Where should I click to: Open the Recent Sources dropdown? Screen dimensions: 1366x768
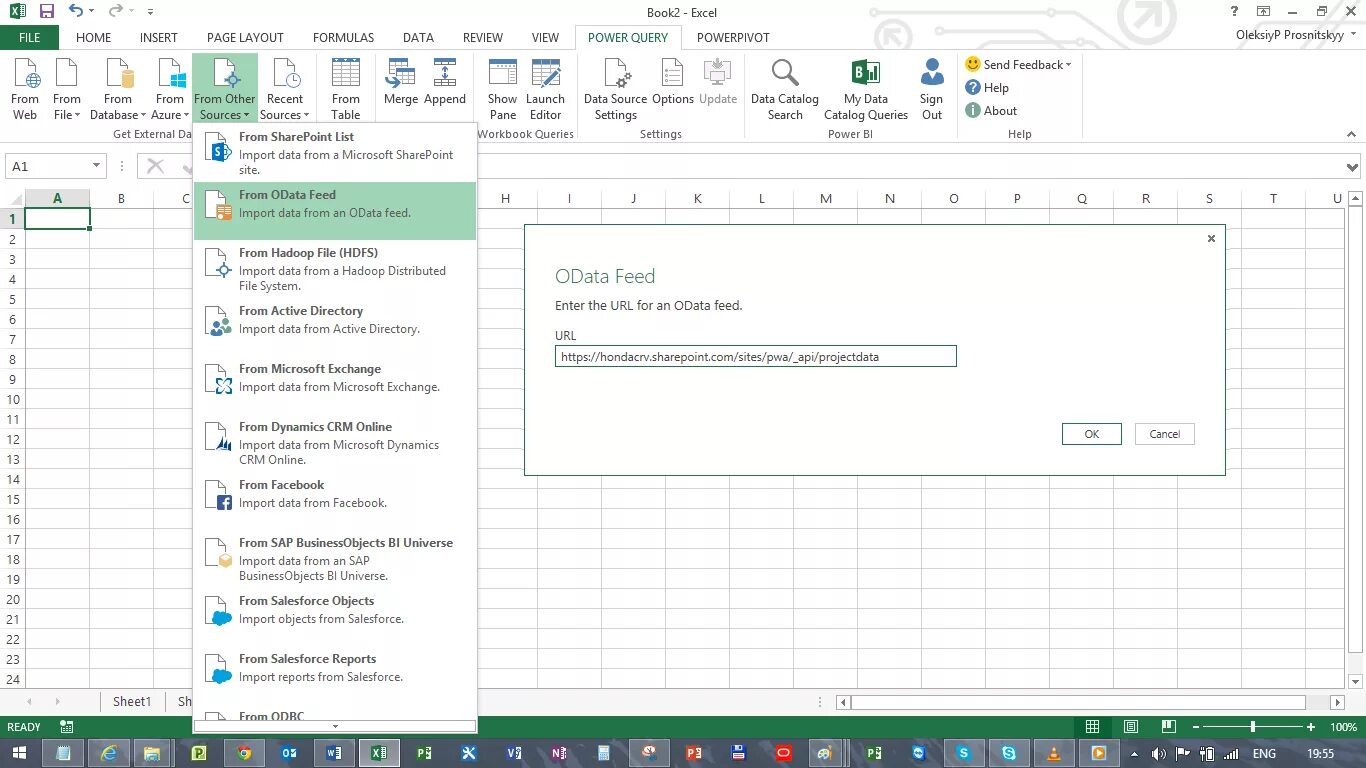click(285, 89)
